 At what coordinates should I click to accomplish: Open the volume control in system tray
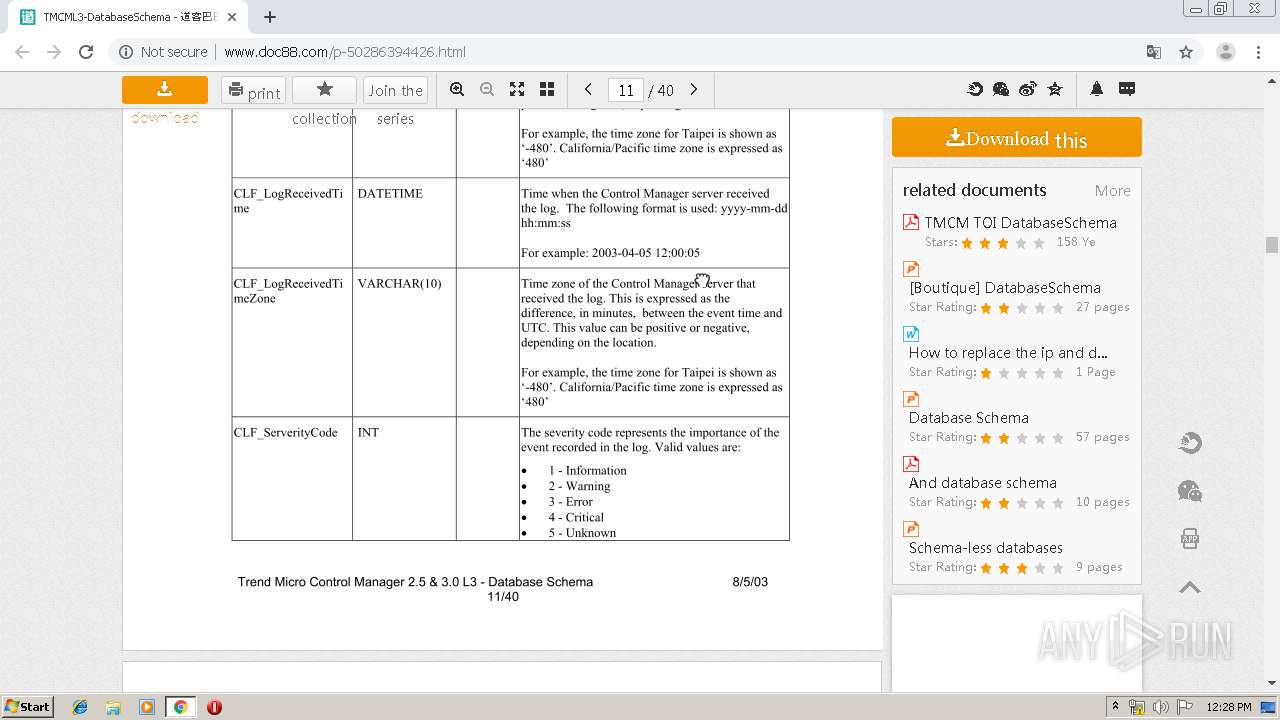pos(1161,707)
